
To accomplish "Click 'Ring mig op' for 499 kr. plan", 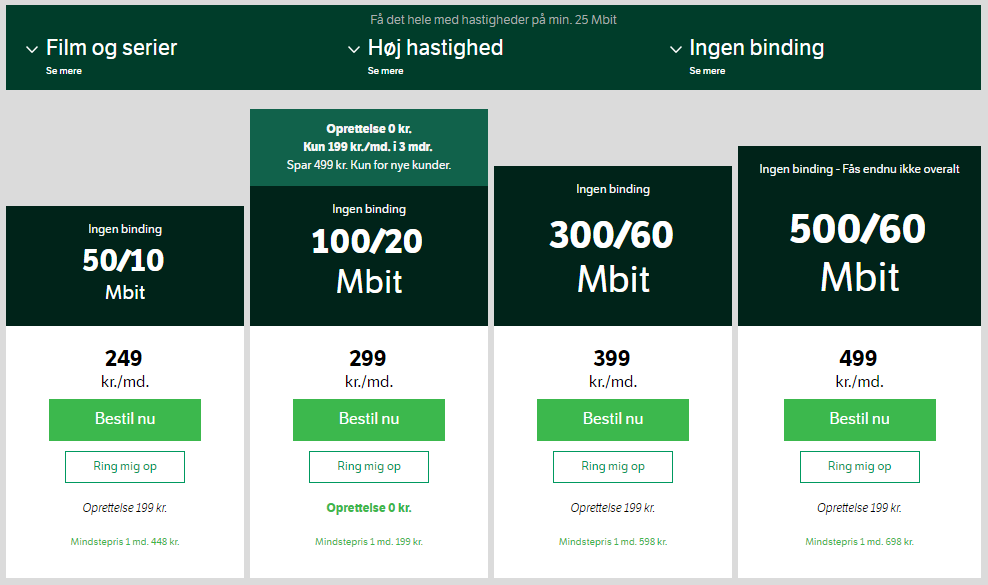I will coord(860,467).
